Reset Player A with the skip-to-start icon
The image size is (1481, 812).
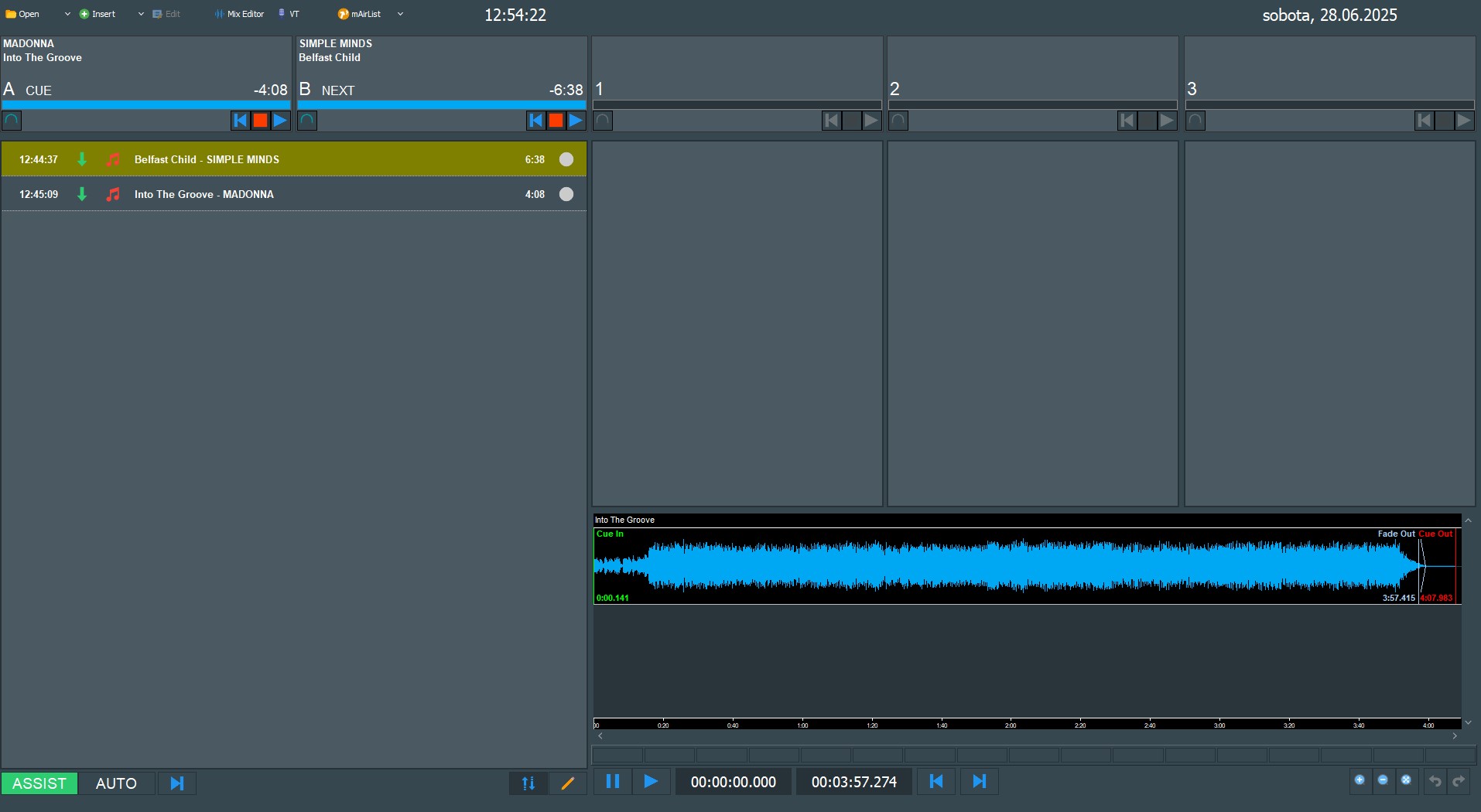click(x=241, y=121)
